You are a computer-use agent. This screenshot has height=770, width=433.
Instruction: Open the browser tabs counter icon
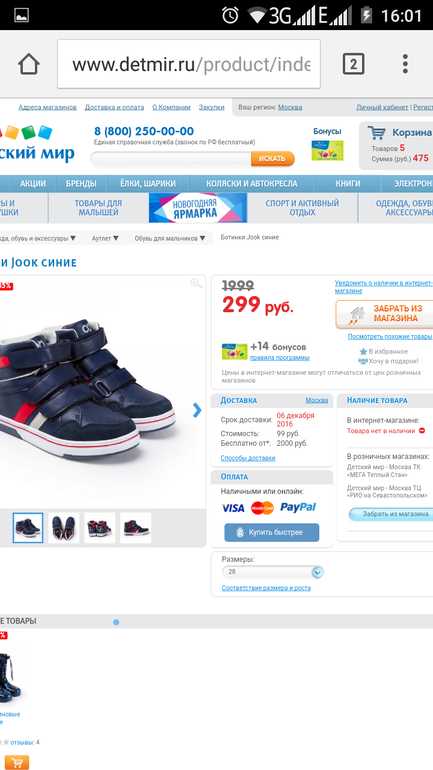(x=353, y=64)
